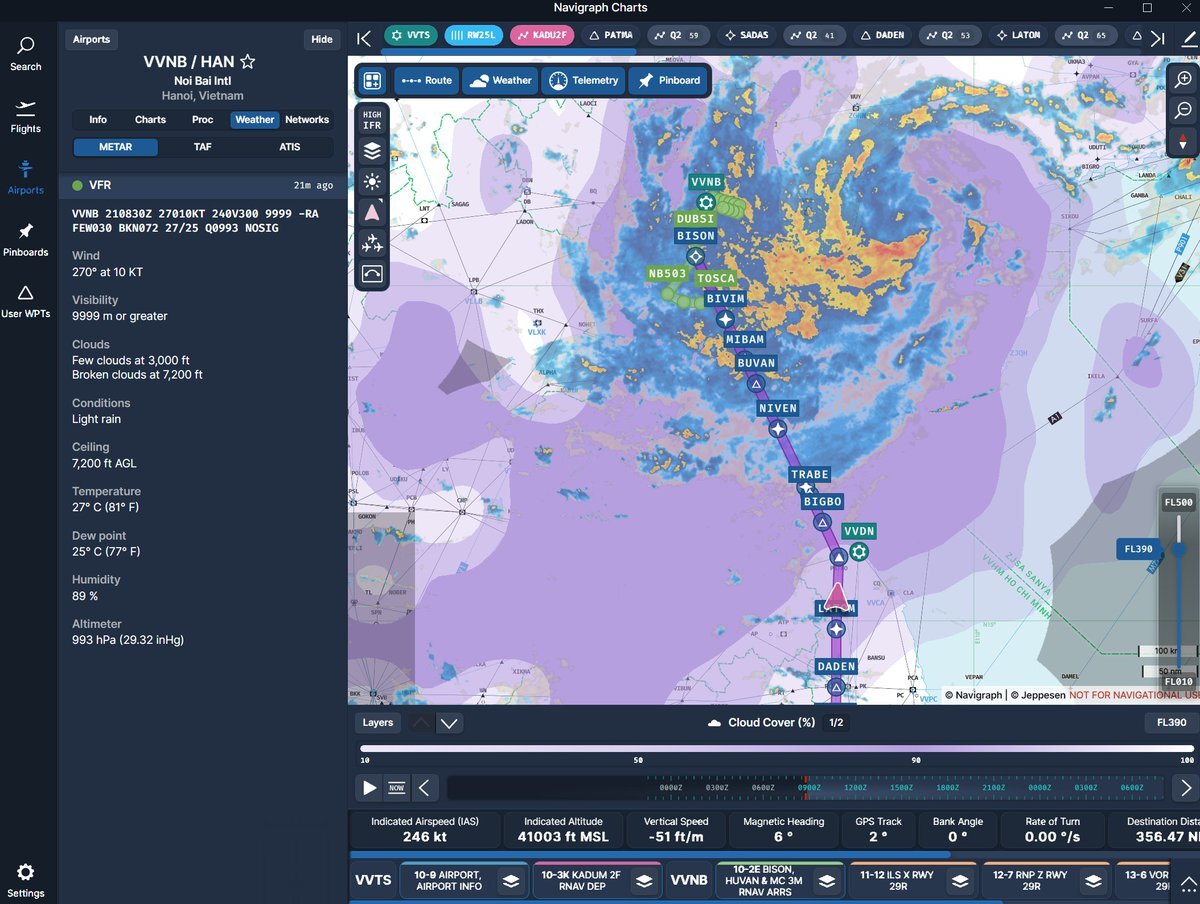
Task: Show the METAR report
Action: point(115,147)
